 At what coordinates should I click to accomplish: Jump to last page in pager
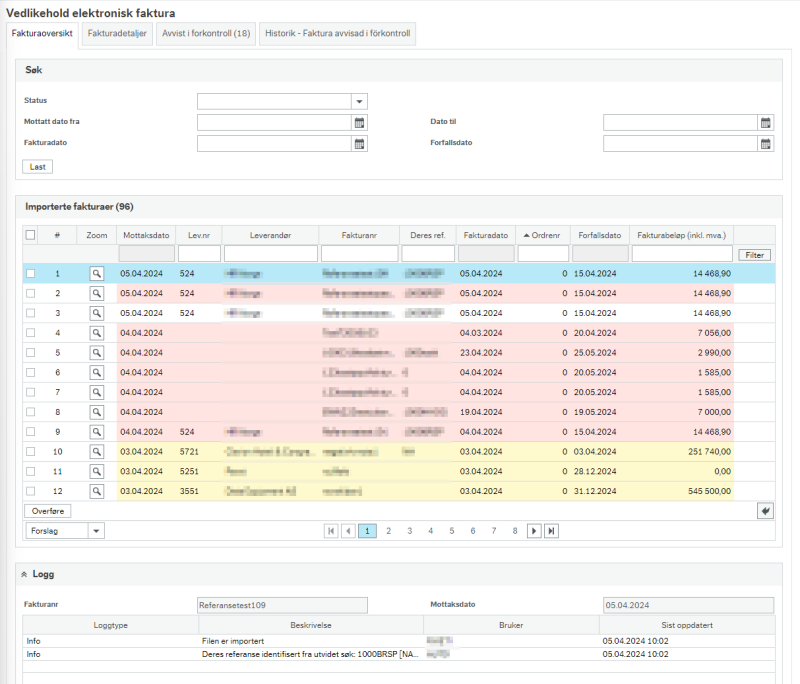coord(551,531)
